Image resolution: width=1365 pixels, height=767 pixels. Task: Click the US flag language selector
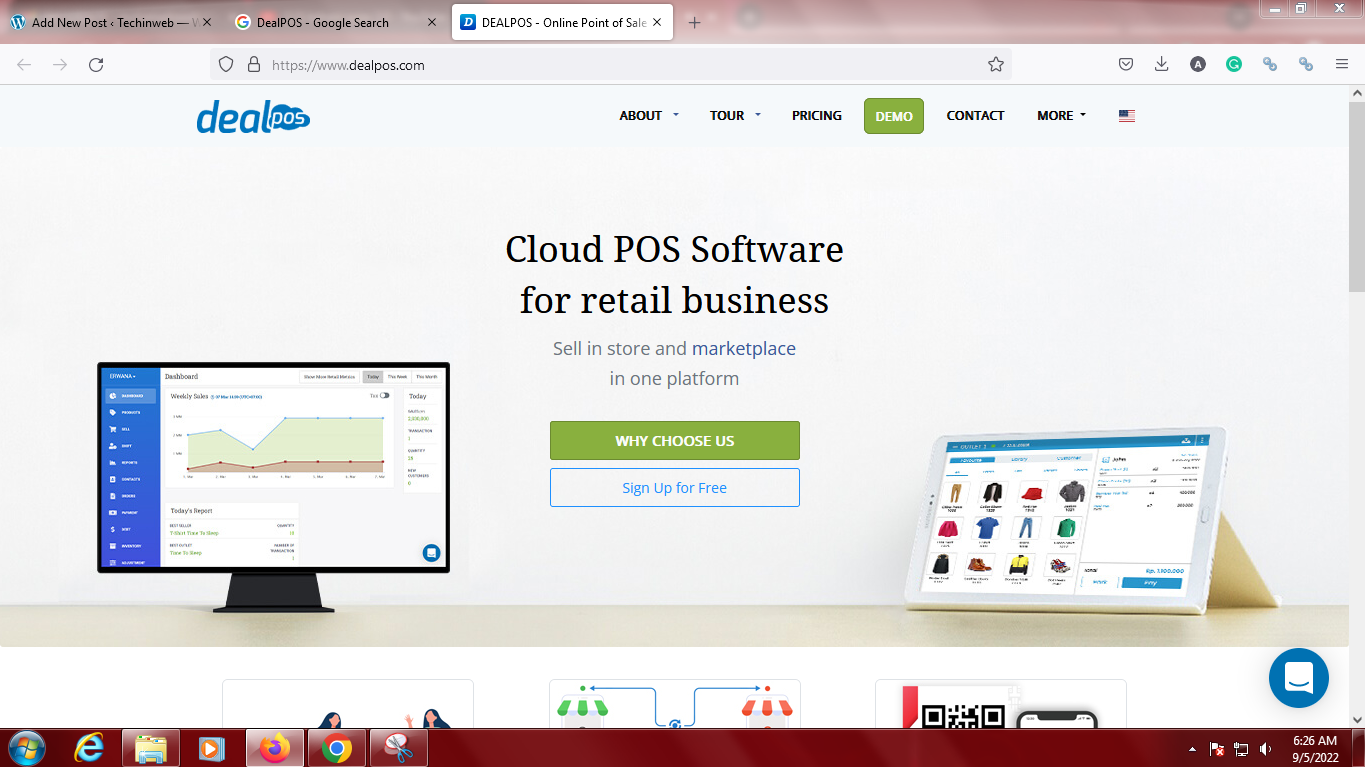pos(1127,116)
